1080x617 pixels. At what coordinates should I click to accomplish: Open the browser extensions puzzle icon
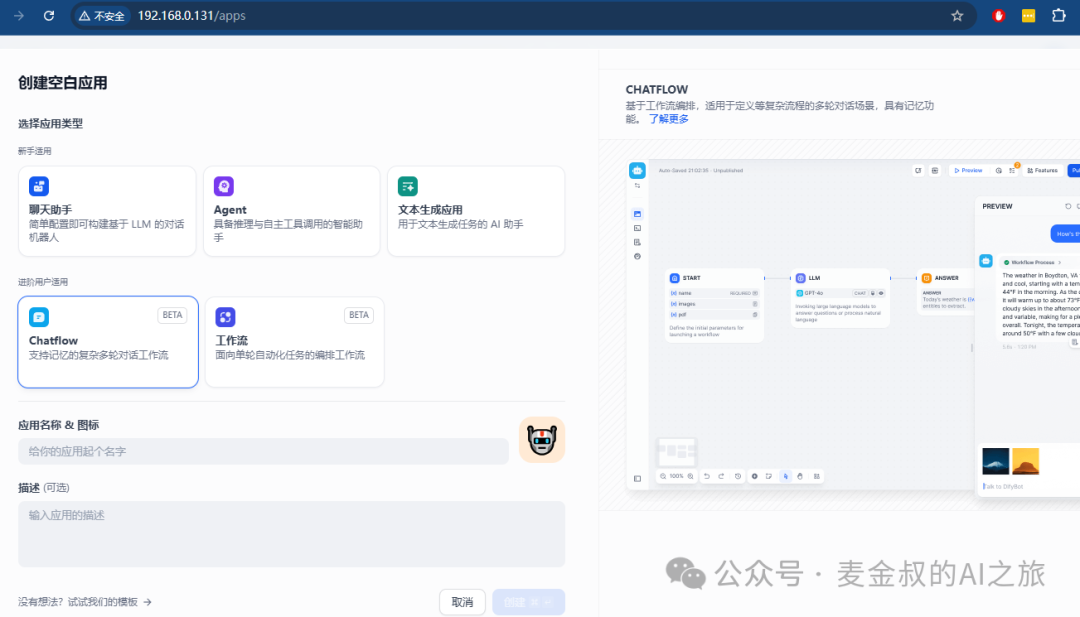[1059, 15]
